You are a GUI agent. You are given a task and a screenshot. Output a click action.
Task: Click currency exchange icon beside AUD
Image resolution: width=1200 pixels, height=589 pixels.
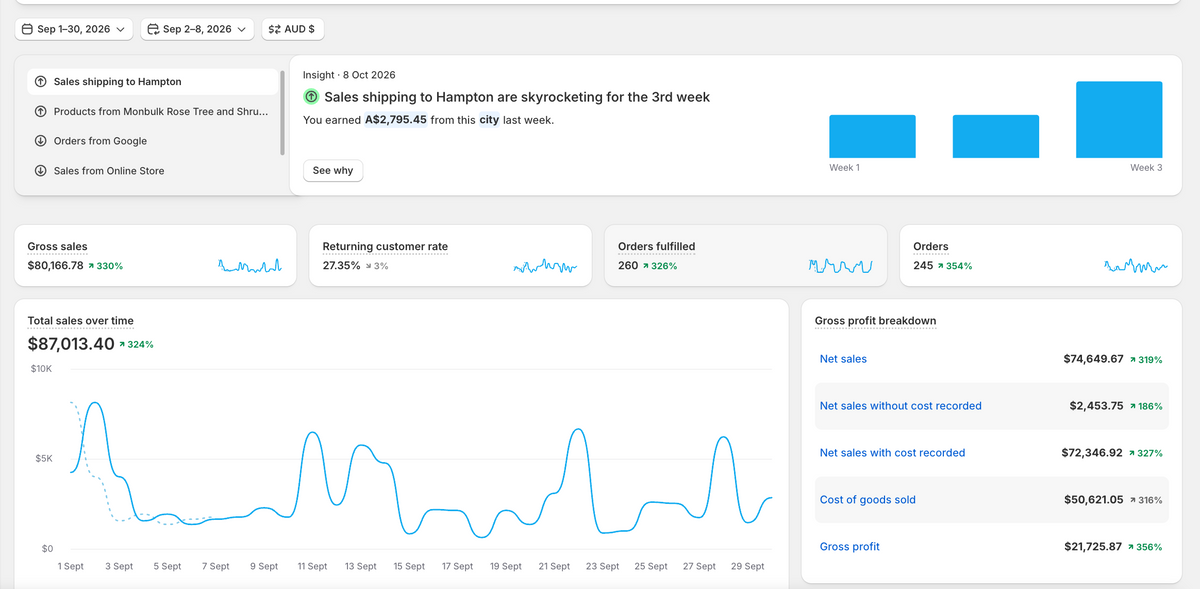point(275,29)
